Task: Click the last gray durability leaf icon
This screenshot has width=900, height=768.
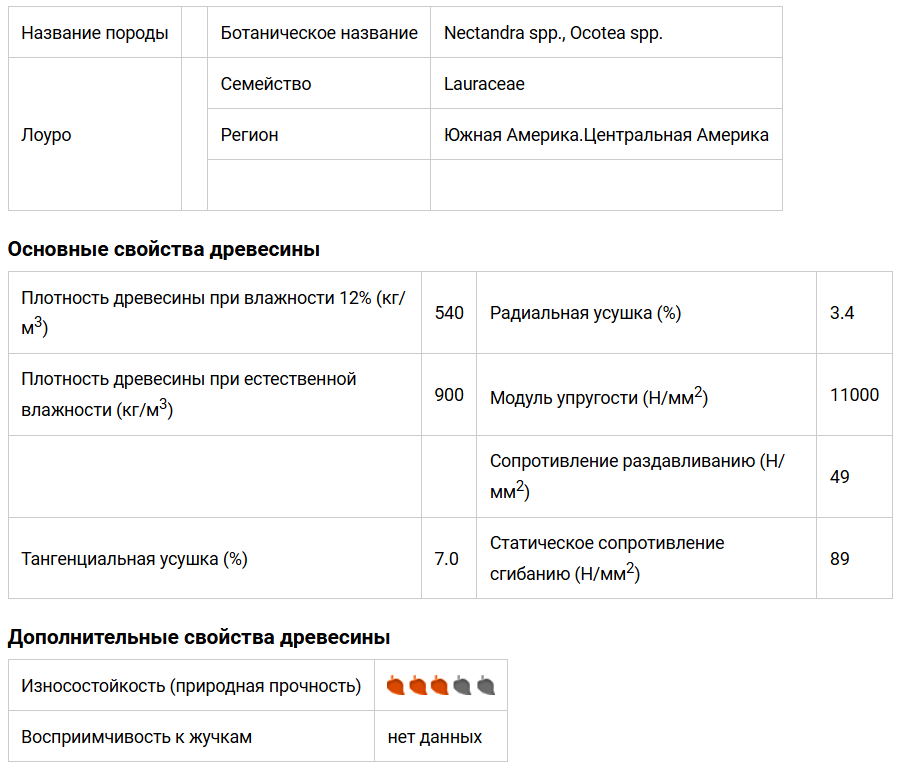Action: coord(486,686)
